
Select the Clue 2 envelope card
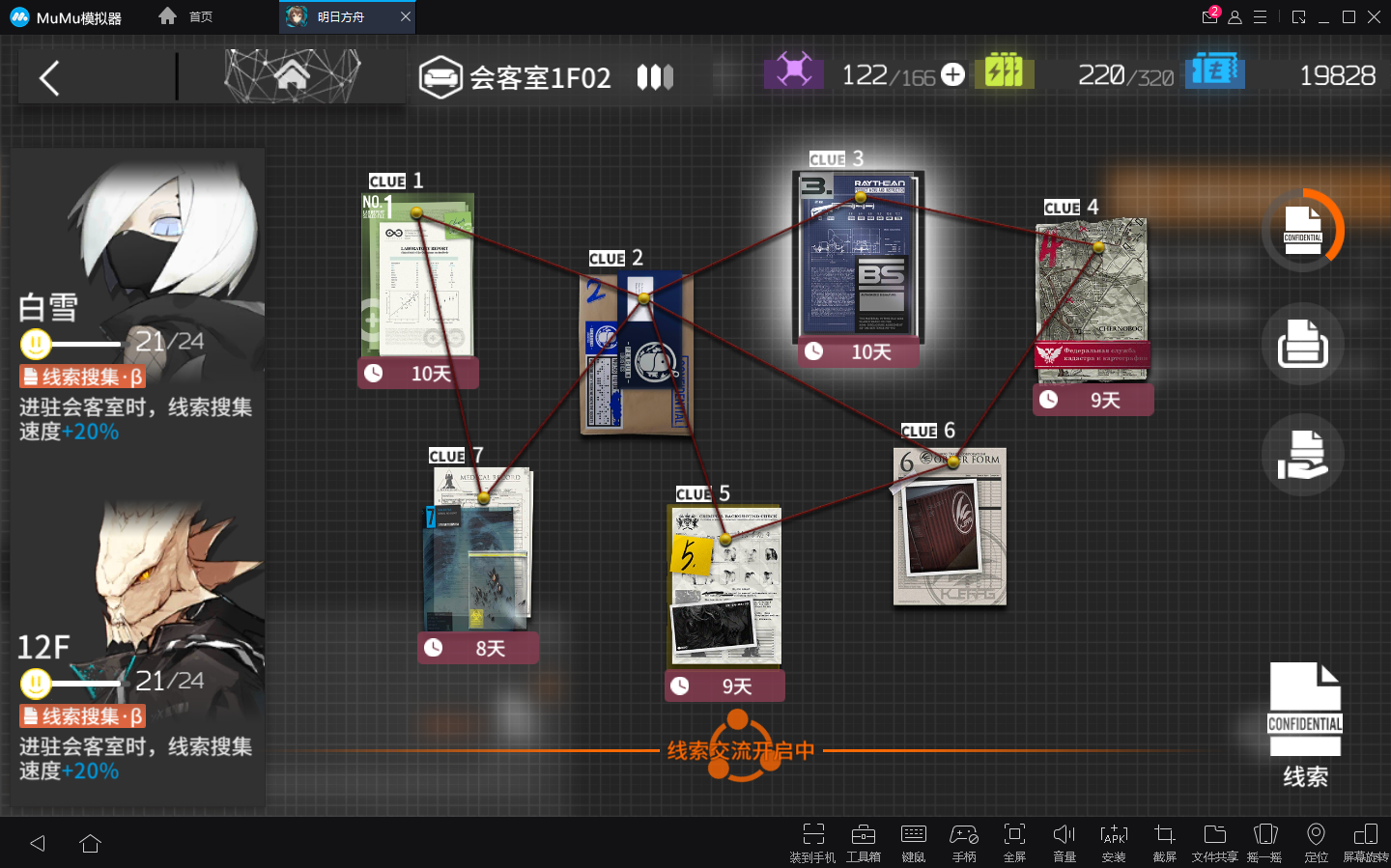click(637, 353)
